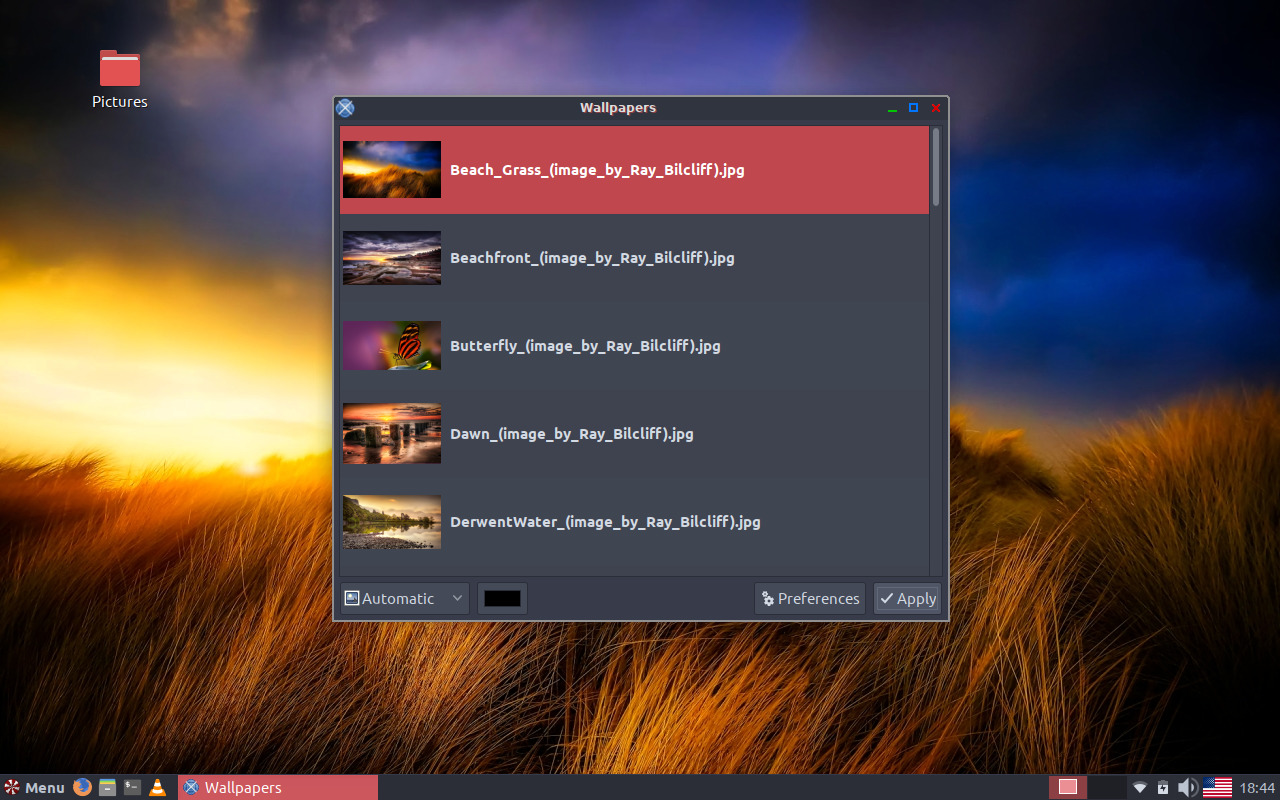Open the file manager from the taskbar

(x=107, y=787)
